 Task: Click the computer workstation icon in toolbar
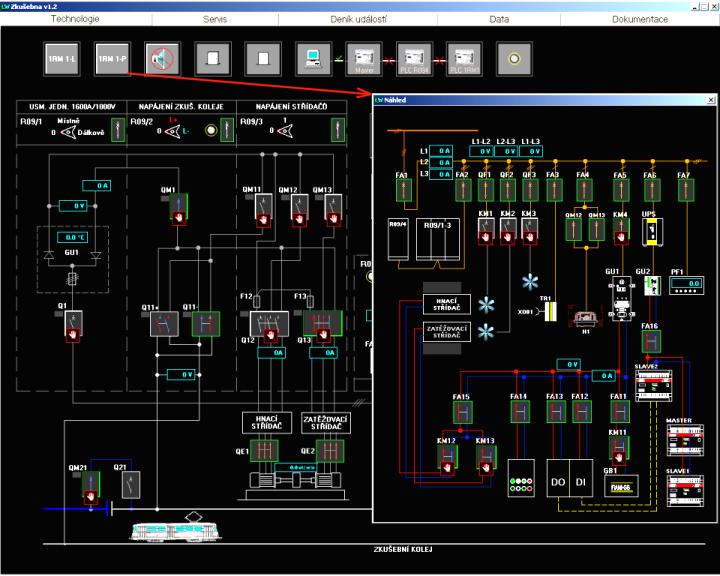(313, 59)
